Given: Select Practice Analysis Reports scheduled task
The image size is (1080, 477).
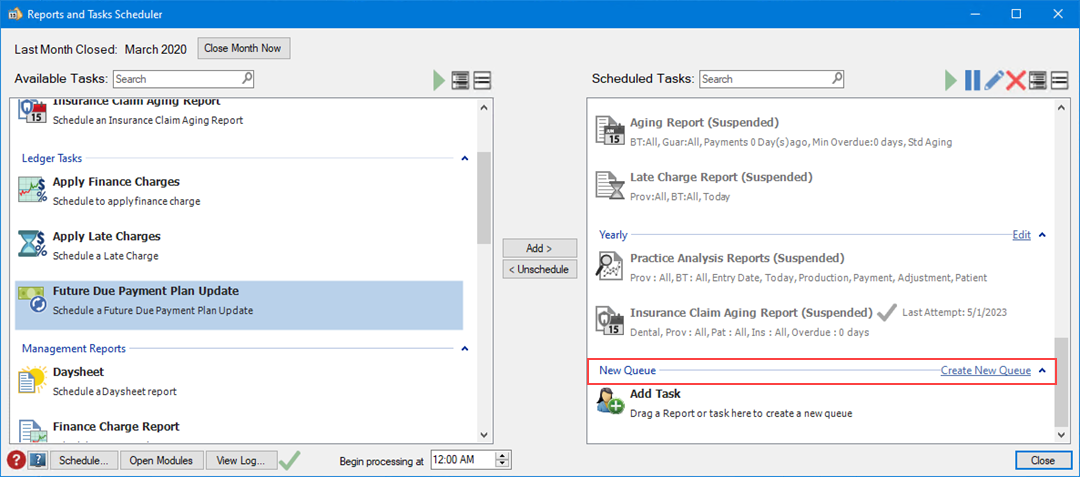Looking at the screenshot, I should tap(736, 258).
